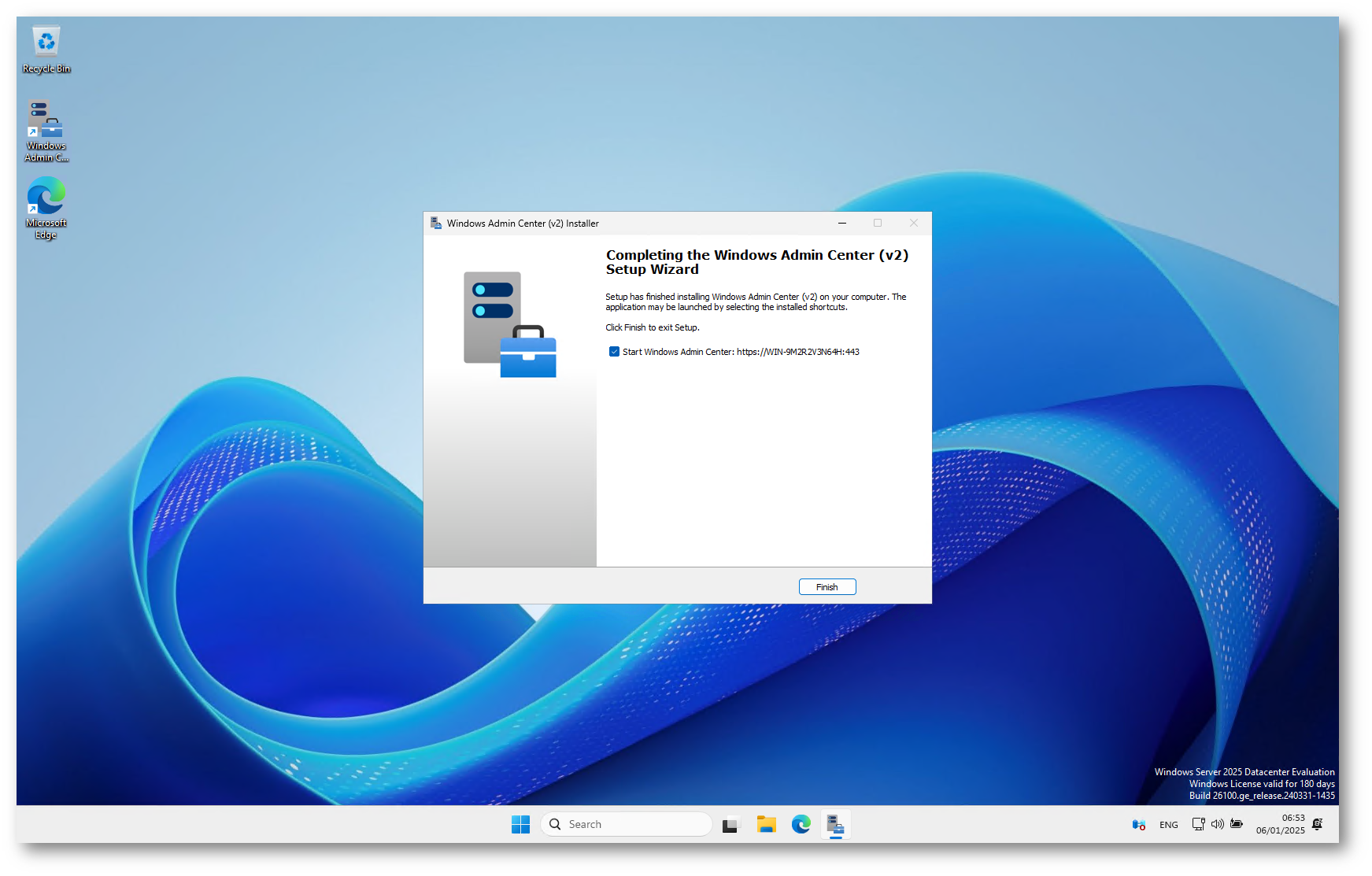Click the taskbar Search box

[x=627, y=824]
